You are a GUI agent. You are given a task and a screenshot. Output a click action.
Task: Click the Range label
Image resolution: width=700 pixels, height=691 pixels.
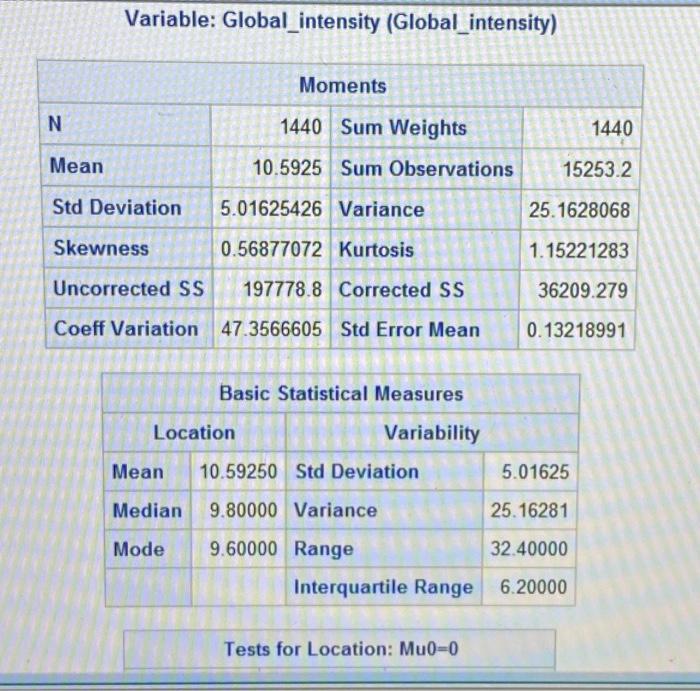pyautogui.click(x=324, y=549)
